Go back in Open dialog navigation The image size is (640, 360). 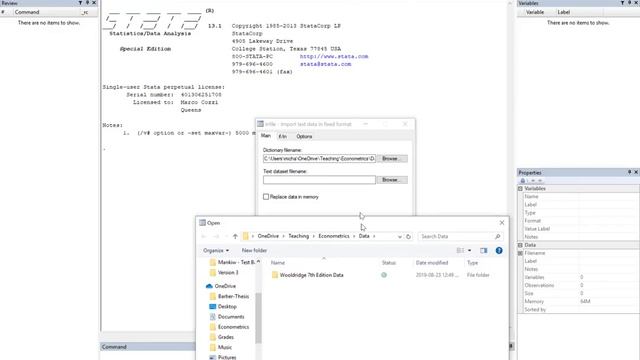tap(204, 236)
